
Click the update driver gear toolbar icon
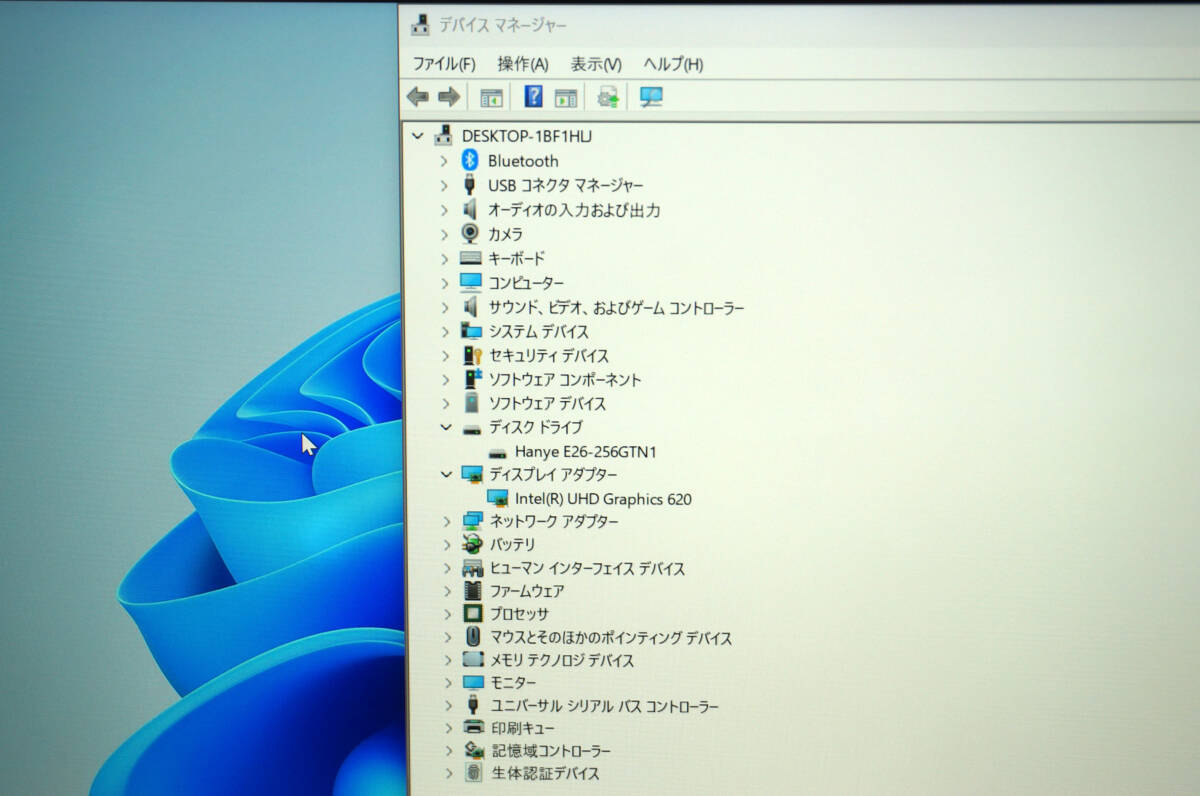[608, 97]
